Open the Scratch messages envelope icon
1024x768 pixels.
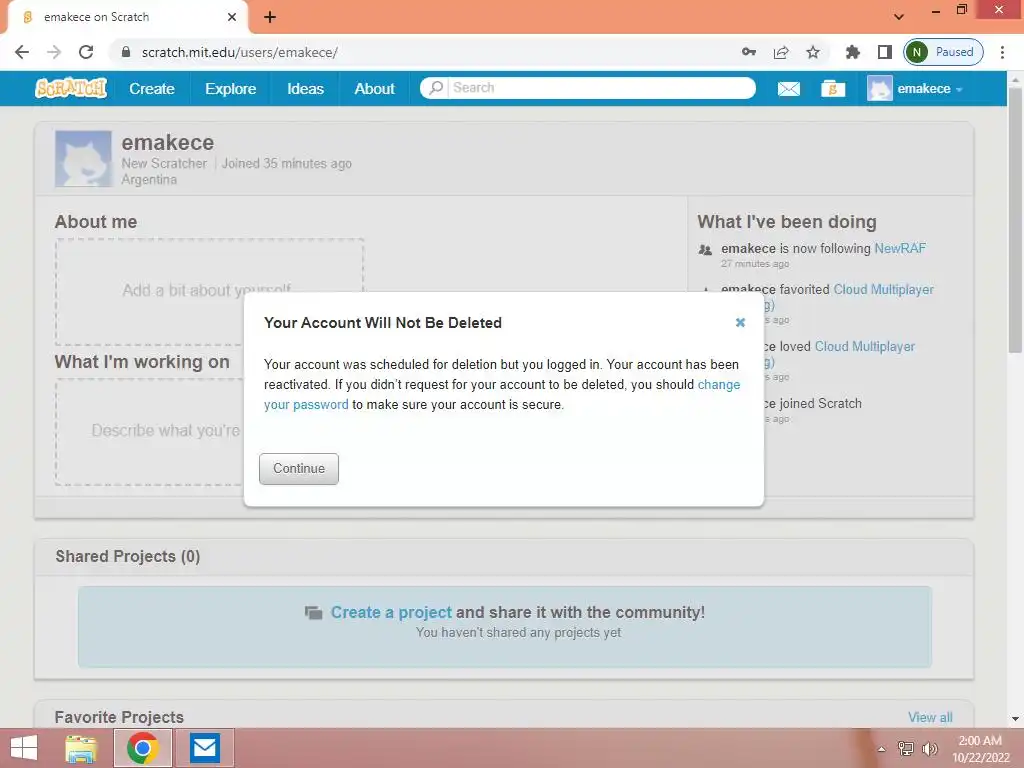[x=788, y=89]
